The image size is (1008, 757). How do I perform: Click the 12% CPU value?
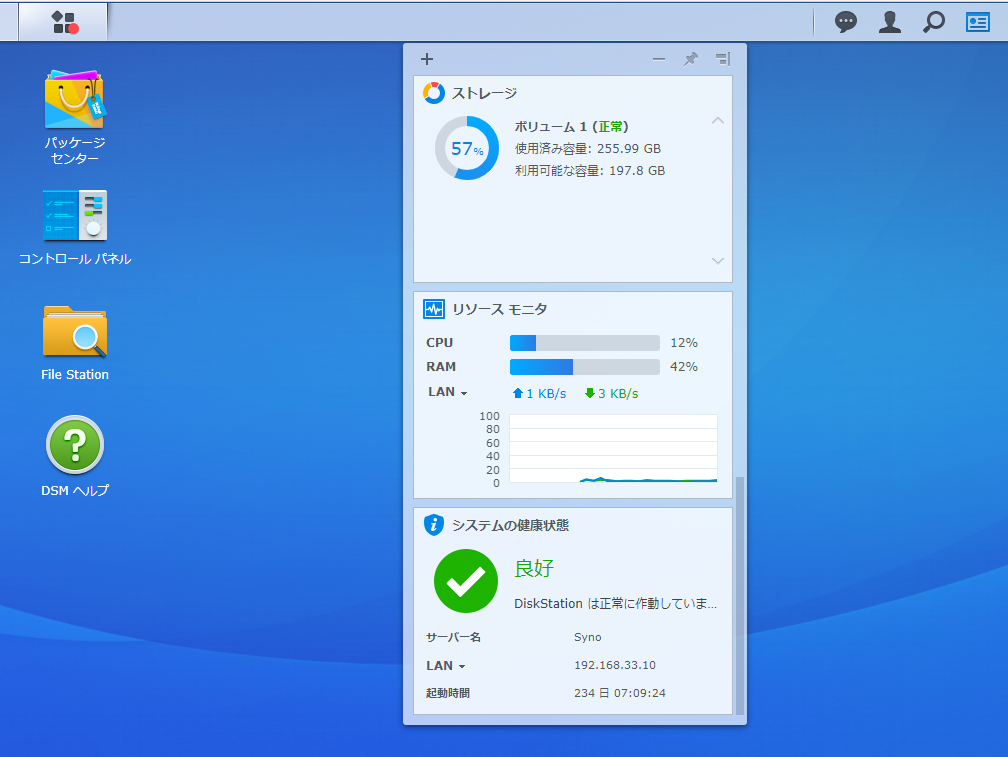[x=684, y=343]
